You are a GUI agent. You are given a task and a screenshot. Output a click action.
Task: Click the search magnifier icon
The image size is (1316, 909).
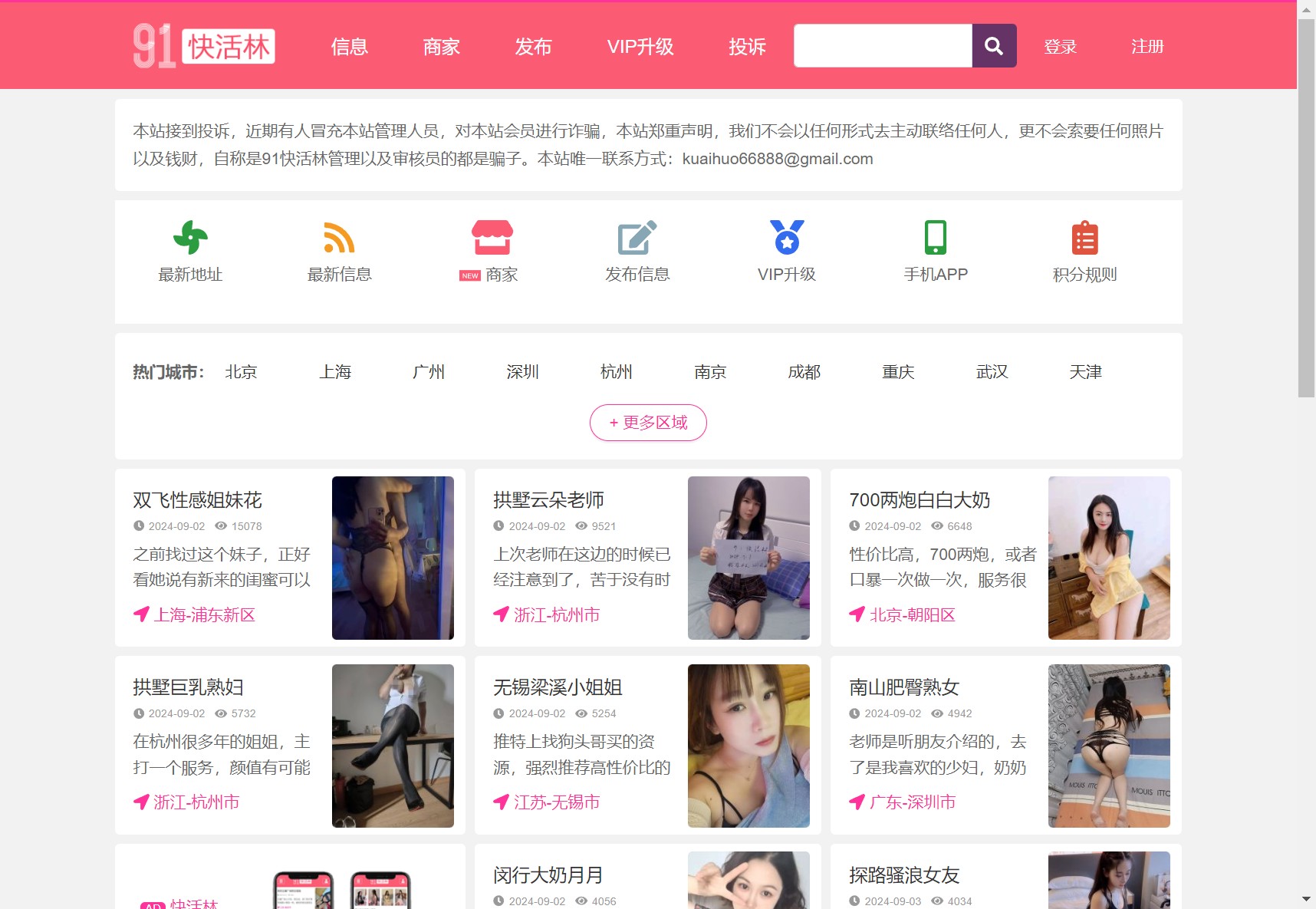click(x=993, y=45)
